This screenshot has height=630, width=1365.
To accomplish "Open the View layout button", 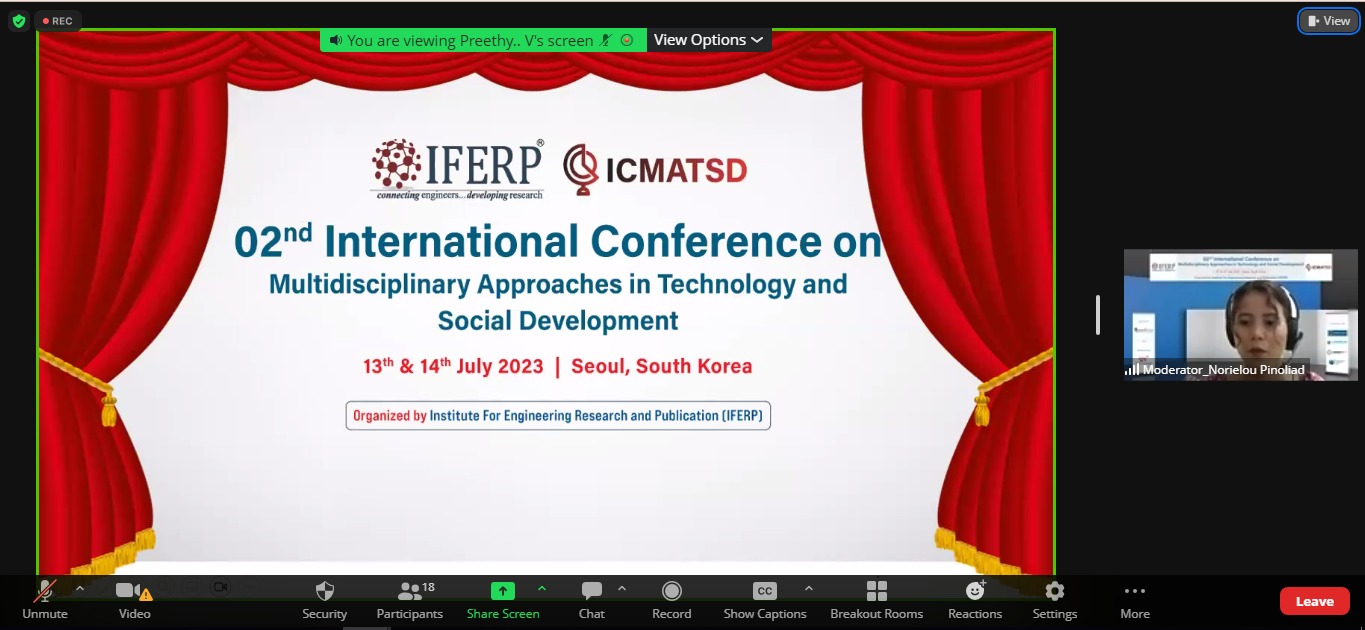I will [1329, 21].
